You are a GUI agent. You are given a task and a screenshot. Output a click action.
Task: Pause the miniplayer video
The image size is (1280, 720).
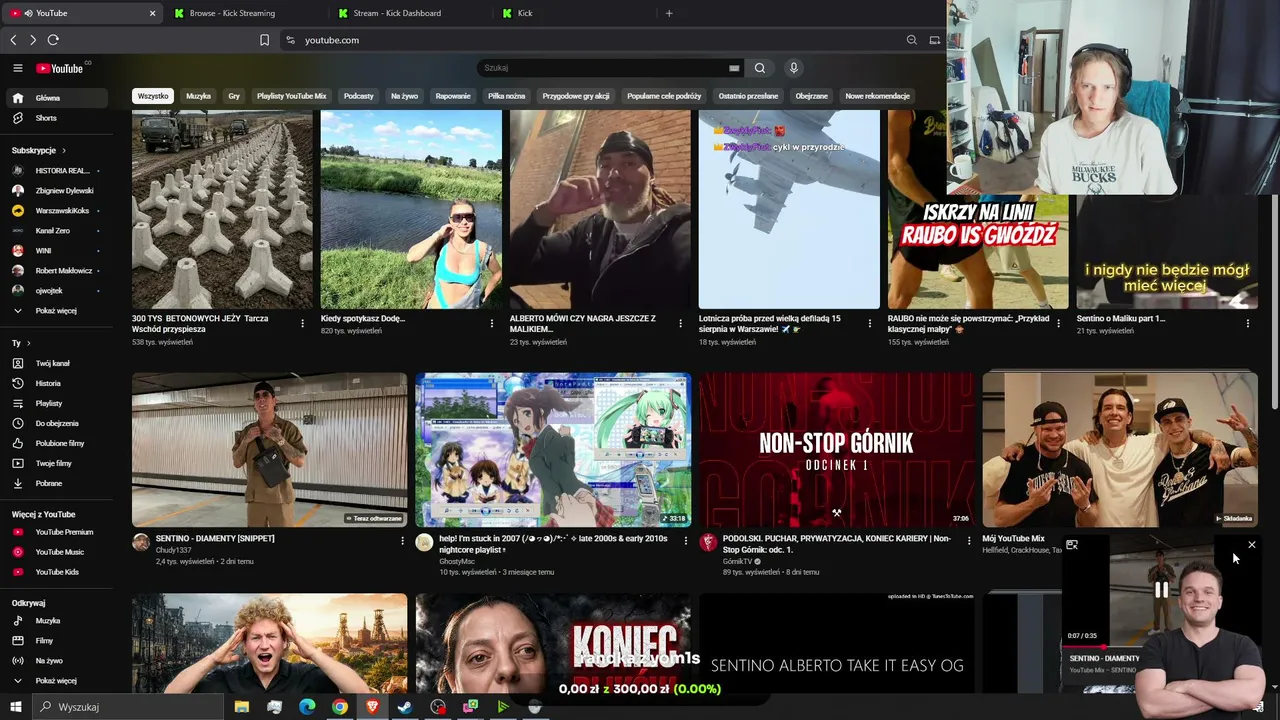click(x=1161, y=590)
